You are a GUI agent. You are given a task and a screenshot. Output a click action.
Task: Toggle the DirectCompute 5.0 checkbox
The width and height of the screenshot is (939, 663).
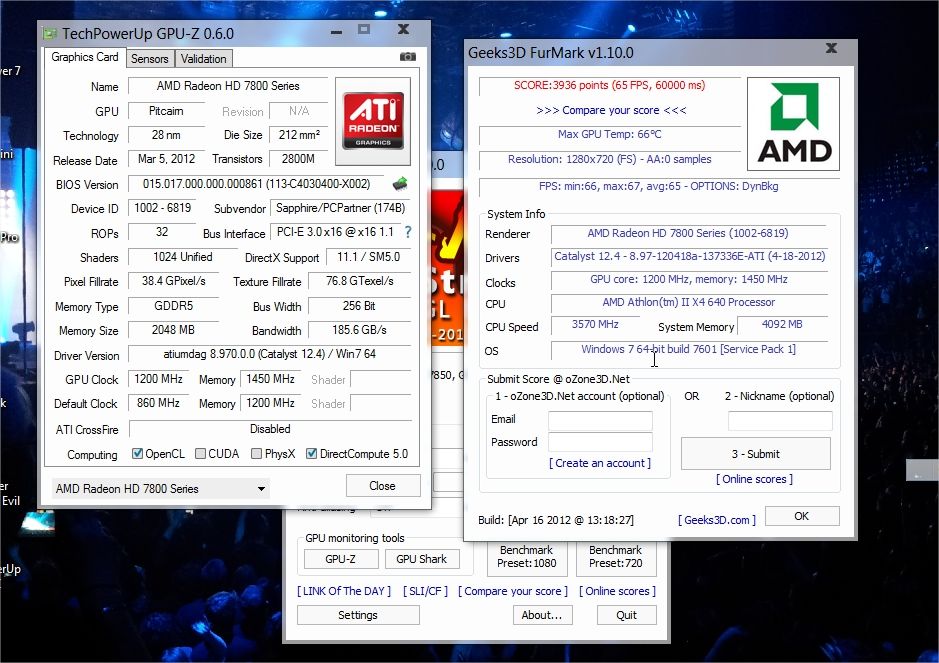(x=311, y=453)
